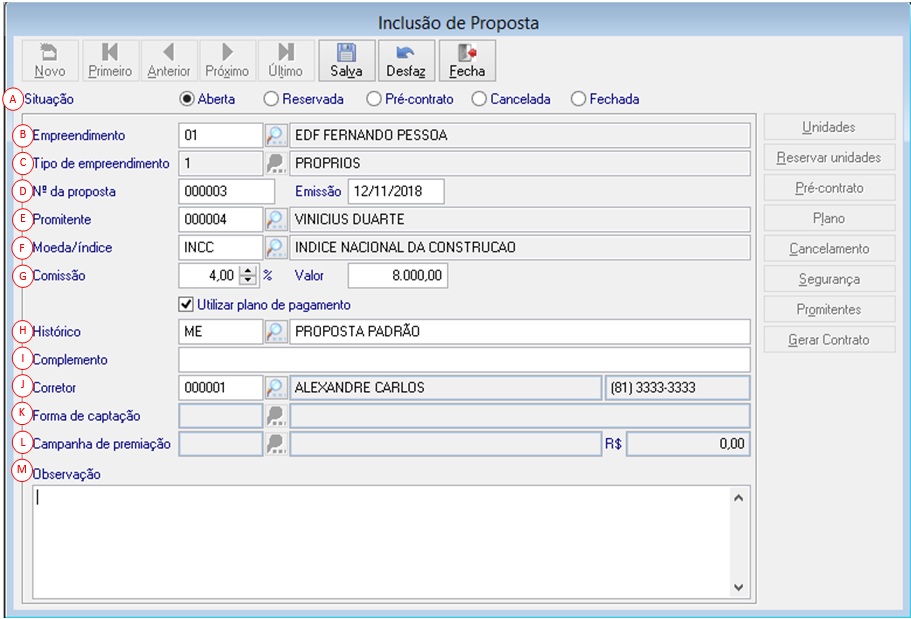Screen dimensions: 911x619
Task: Click the Unidades side button
Action: pyautogui.click(x=829, y=127)
